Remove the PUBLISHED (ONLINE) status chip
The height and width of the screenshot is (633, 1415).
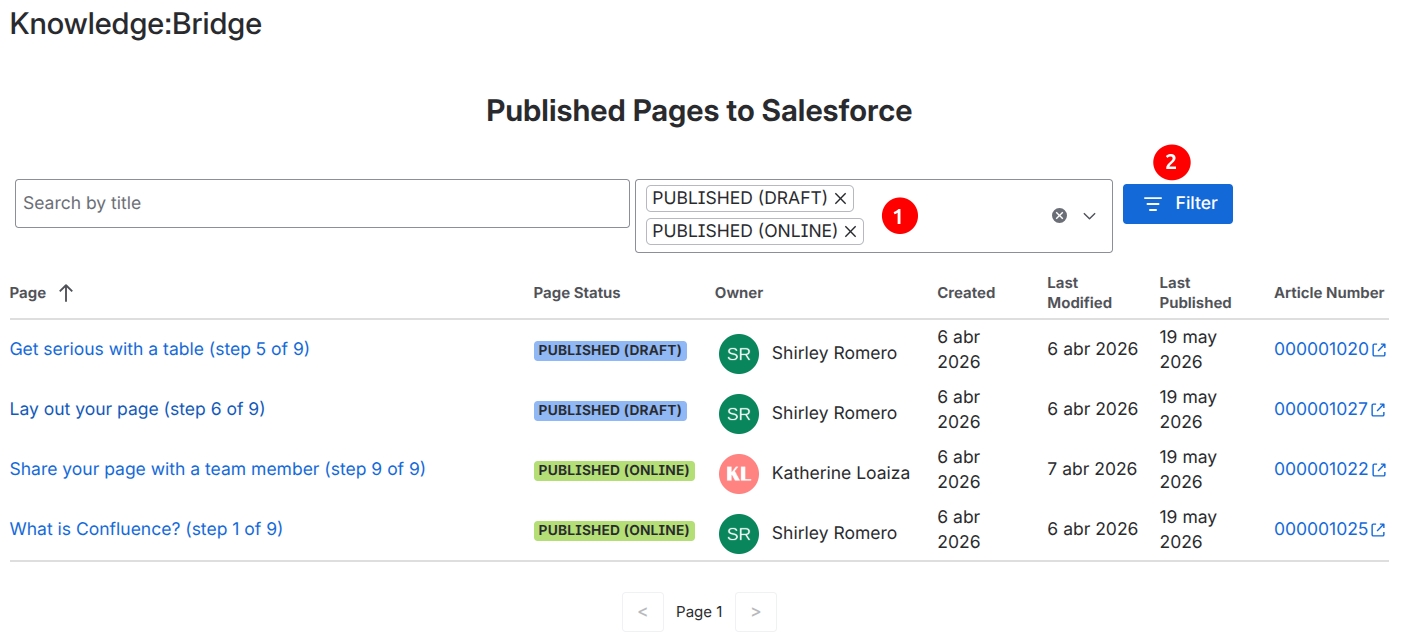pyautogui.click(x=850, y=232)
